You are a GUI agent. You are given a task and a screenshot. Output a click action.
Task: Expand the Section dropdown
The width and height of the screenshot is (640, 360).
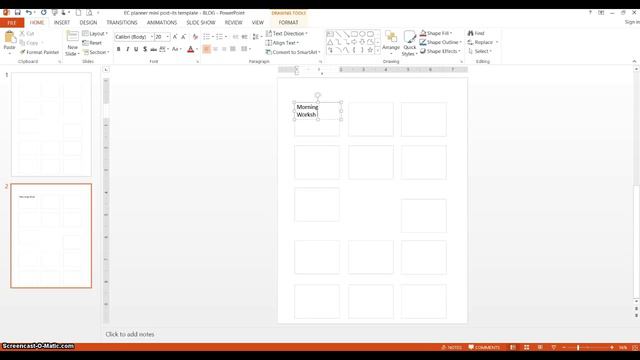tap(96, 52)
